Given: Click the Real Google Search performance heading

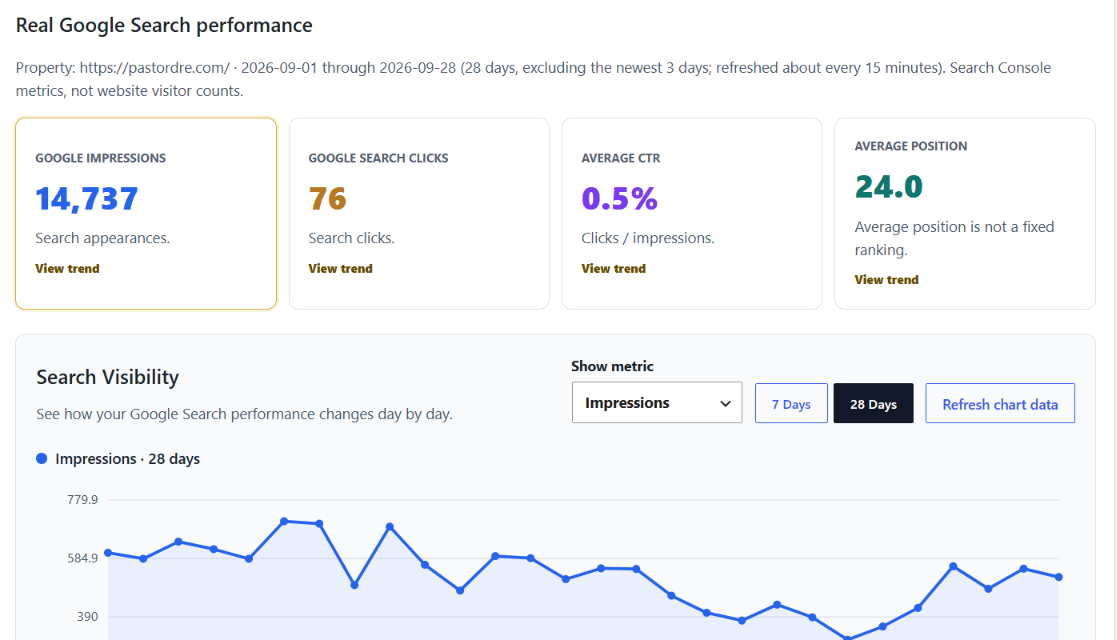Looking at the screenshot, I should point(164,25).
